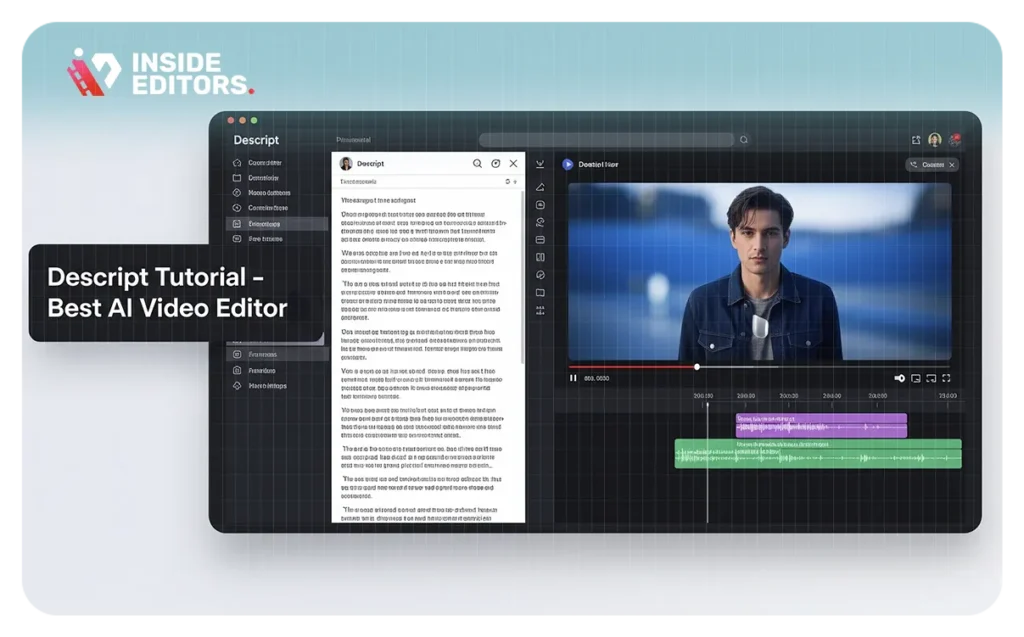This screenshot has height=637, width=1024.
Task: Search within the white transcript panel
Action: pyautogui.click(x=477, y=163)
